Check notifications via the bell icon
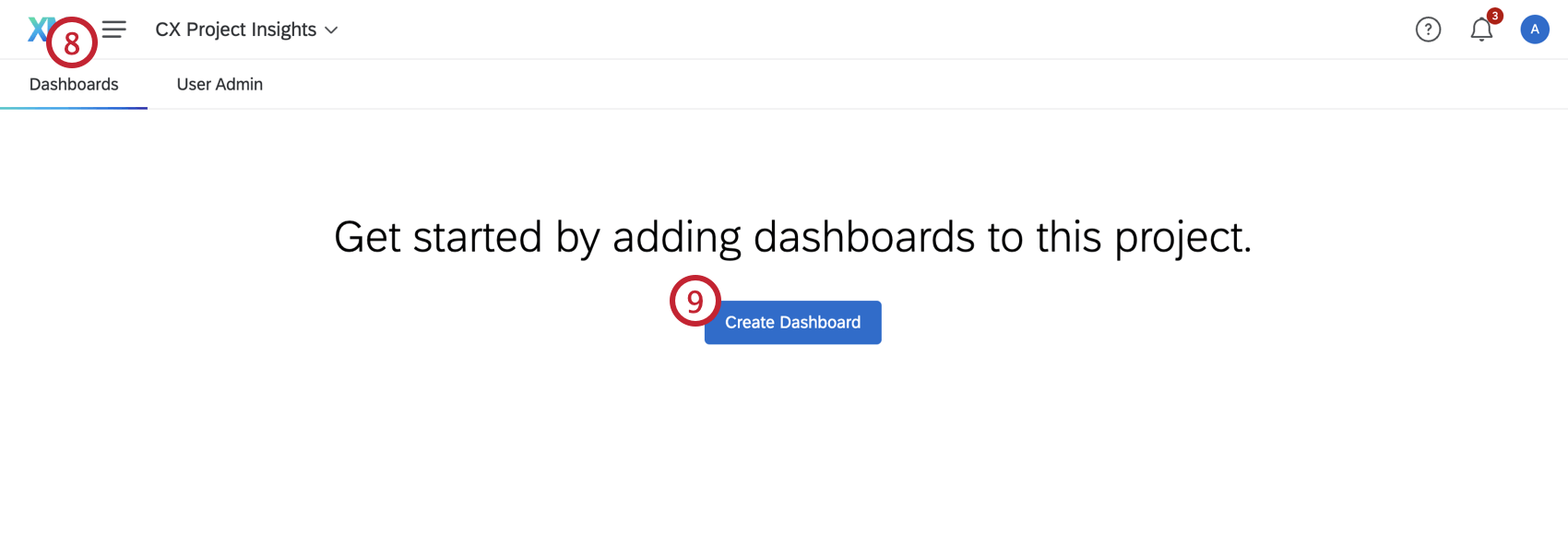 click(x=1481, y=30)
